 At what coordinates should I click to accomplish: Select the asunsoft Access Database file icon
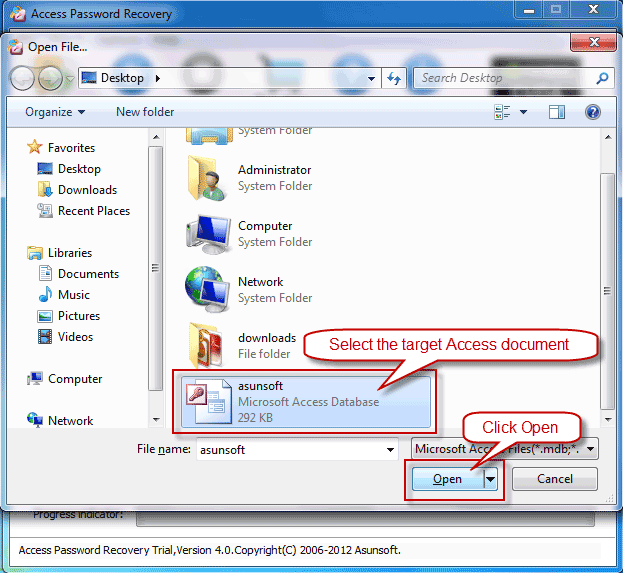pos(209,402)
